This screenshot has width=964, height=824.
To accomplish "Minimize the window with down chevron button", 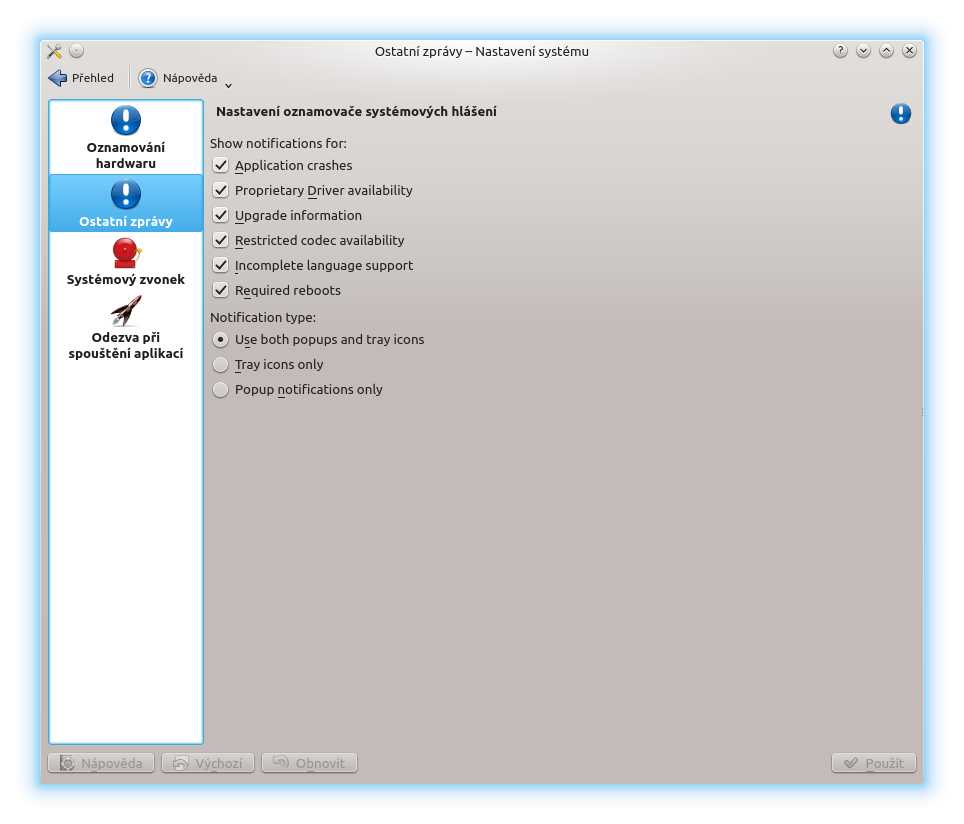I will pos(863,51).
